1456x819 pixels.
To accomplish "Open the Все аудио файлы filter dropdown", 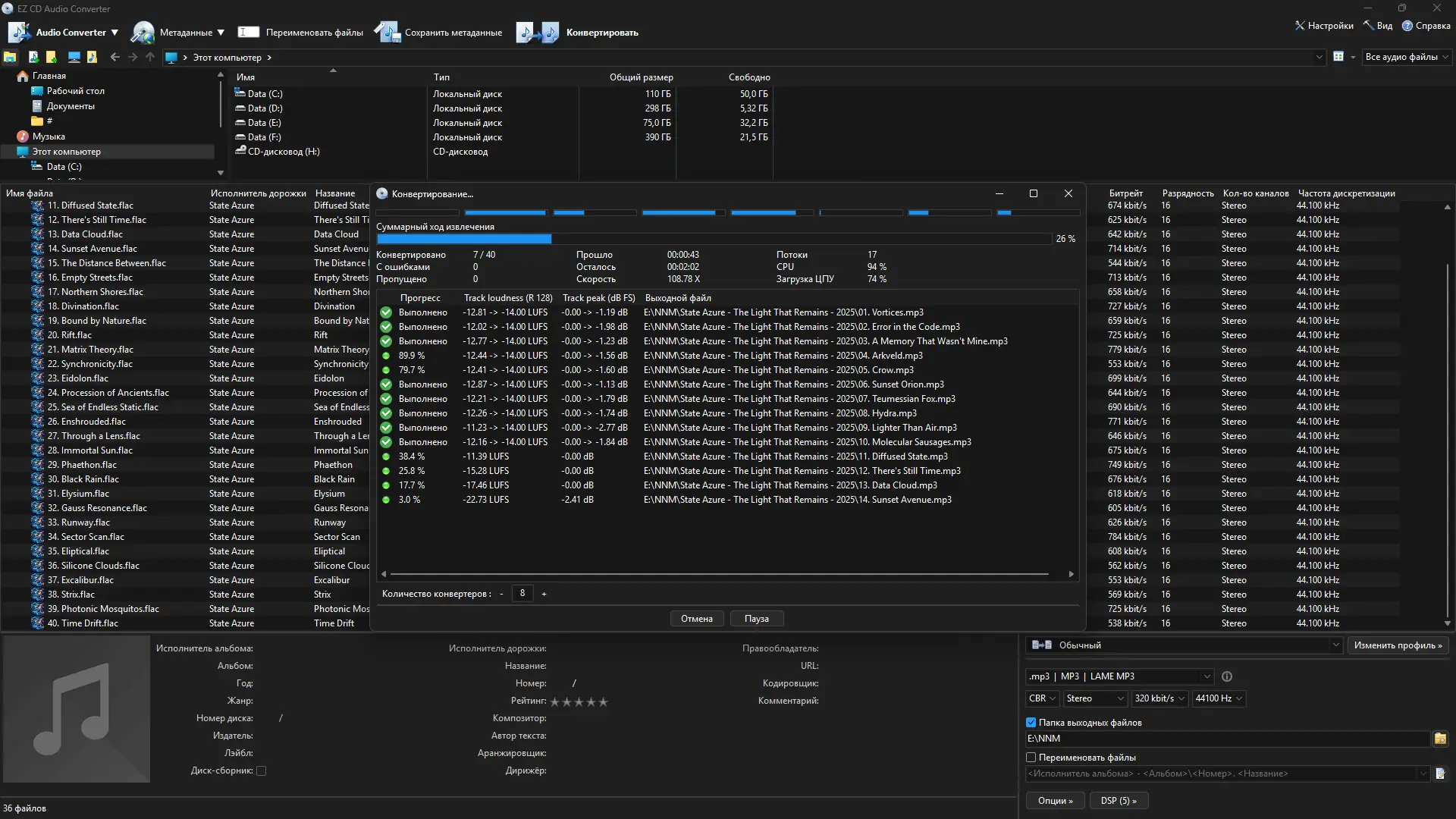I will [x=1407, y=57].
